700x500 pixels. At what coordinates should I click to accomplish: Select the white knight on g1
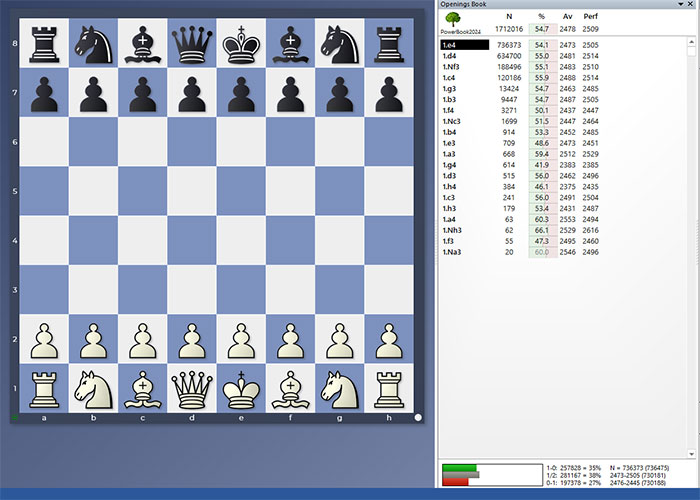[340, 390]
